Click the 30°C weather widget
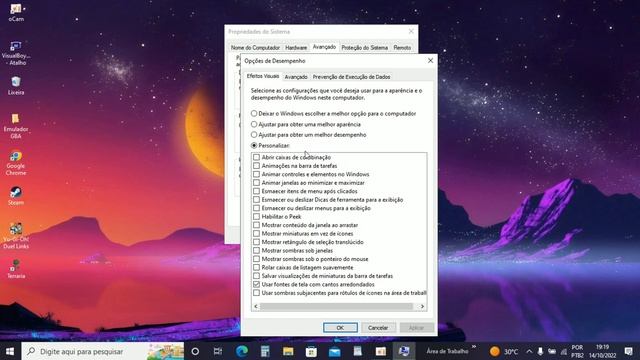This screenshot has width=640, height=360. click(504, 351)
